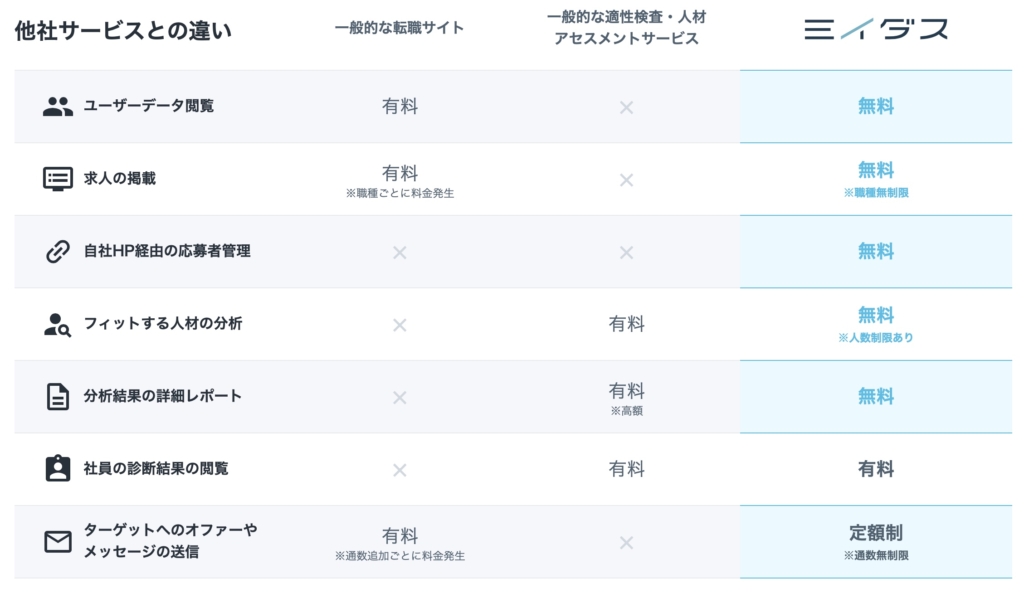Click the document icon beside 分析結果の詳細レポート
Screen dimensions: 1024x593
pyautogui.click(x=57, y=396)
